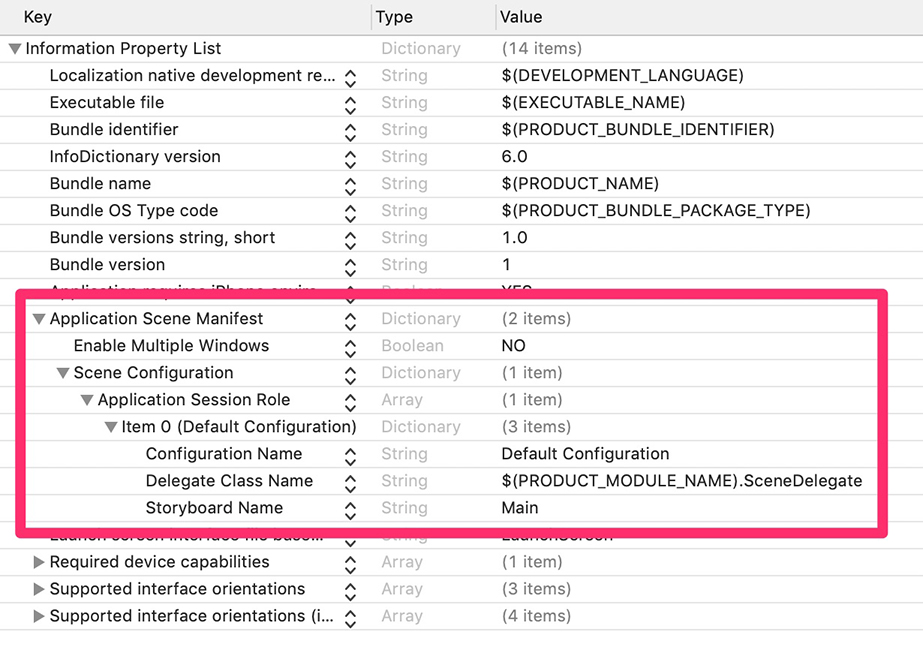This screenshot has height=650, width=923.
Task: Select the Delegate Class Name key label
Action: (229, 482)
